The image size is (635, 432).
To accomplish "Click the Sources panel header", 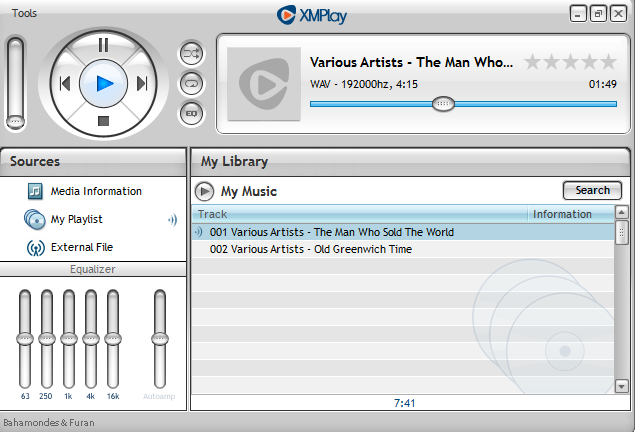I will click(93, 162).
